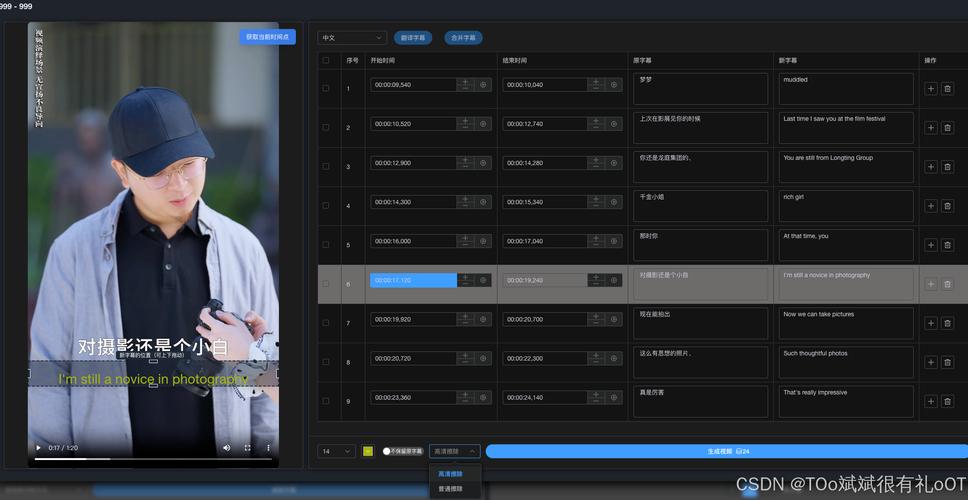The image size is (968, 500).
Task: Delete subtitle row 3 with trash icon
Action: (947, 167)
